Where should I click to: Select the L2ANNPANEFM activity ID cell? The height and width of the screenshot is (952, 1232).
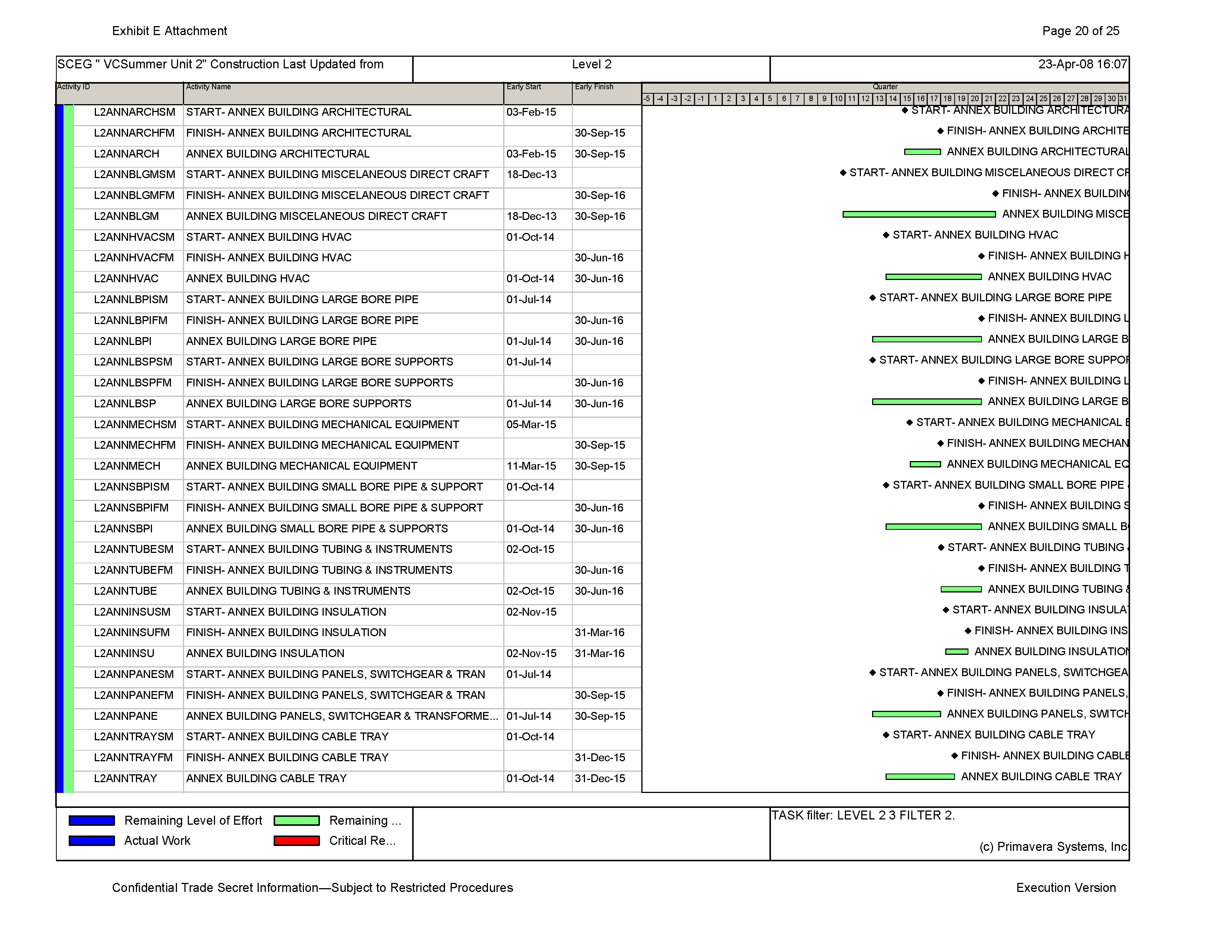click(134, 696)
